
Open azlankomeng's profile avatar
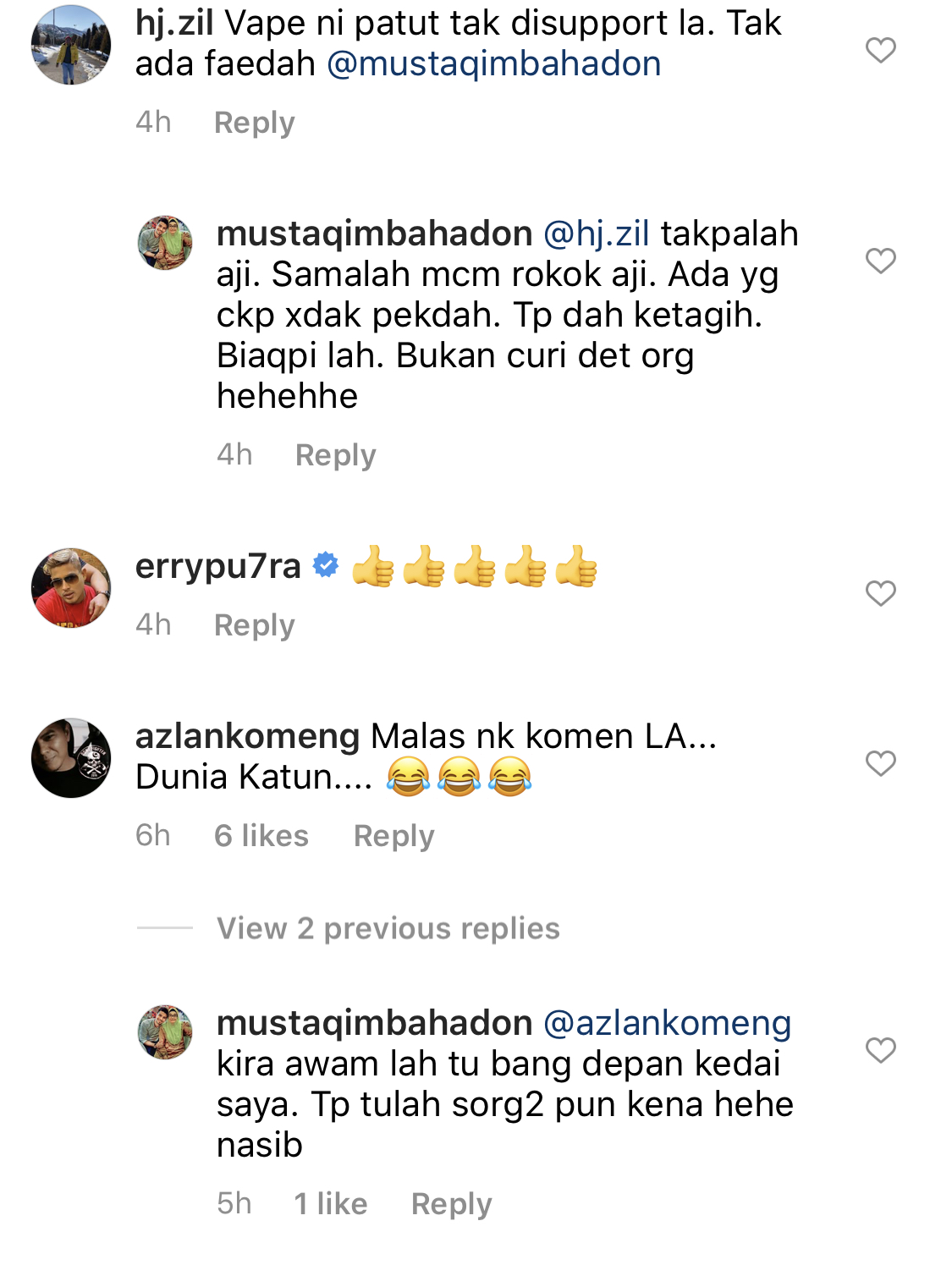pos(71,758)
